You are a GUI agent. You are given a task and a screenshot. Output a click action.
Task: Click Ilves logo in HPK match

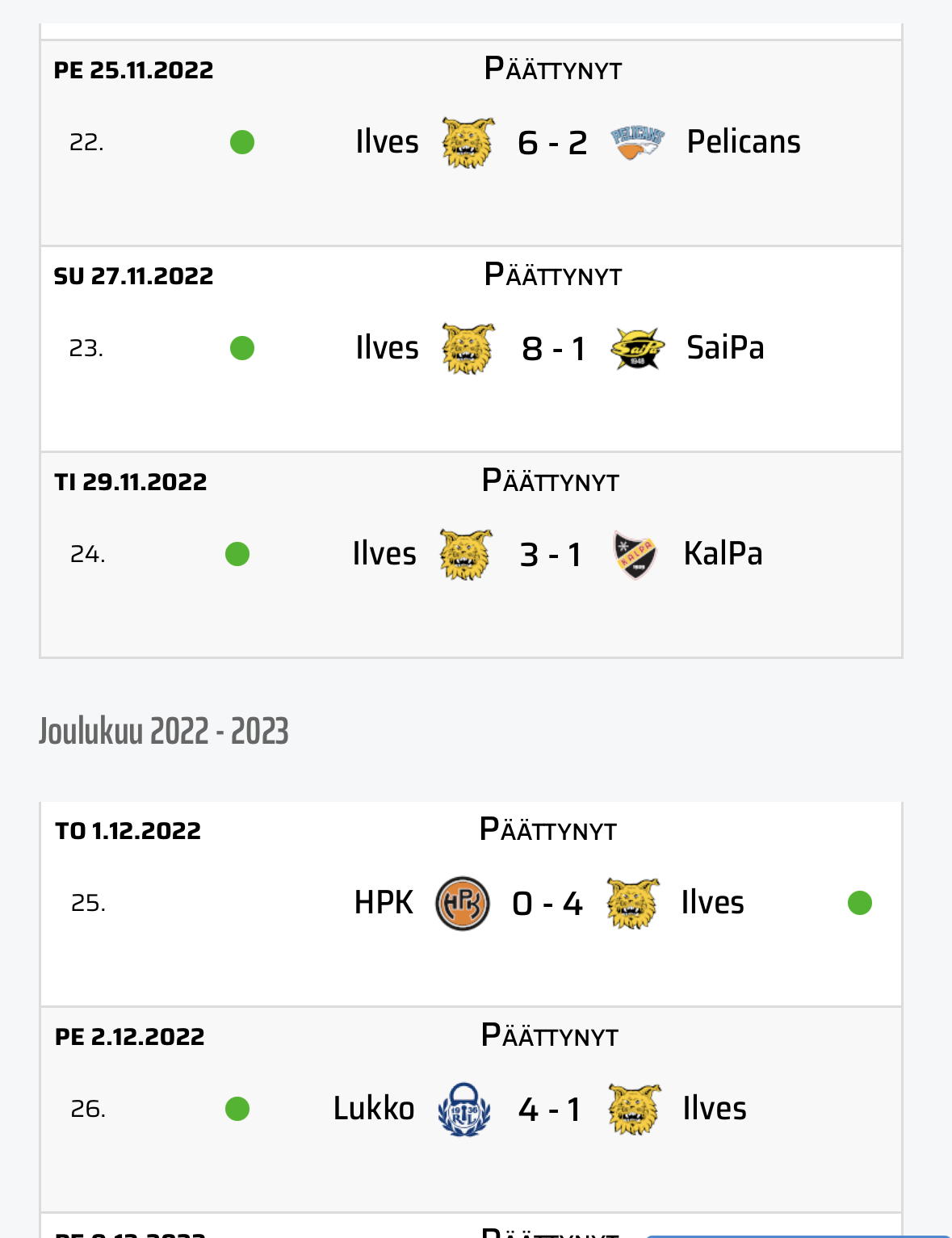pos(633,904)
